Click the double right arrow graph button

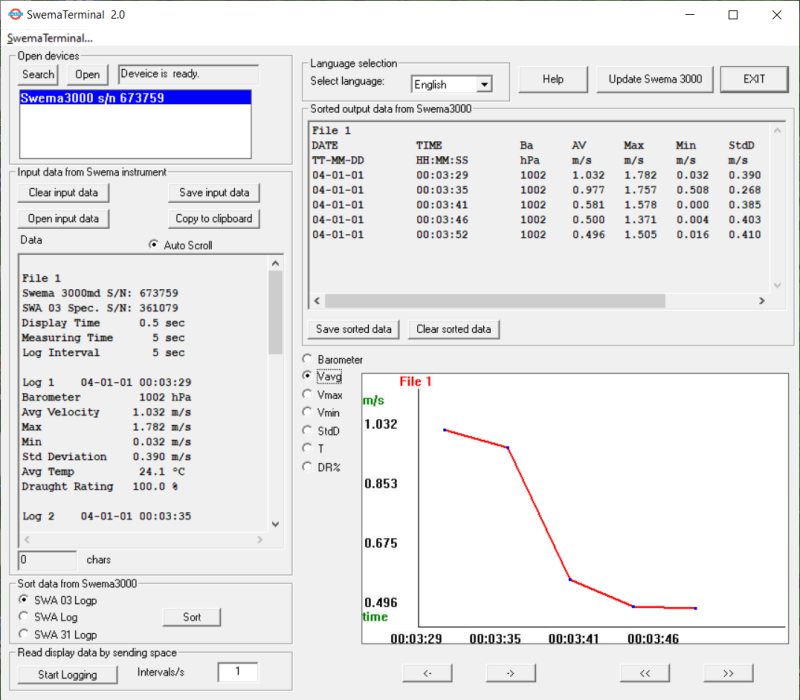(x=728, y=673)
